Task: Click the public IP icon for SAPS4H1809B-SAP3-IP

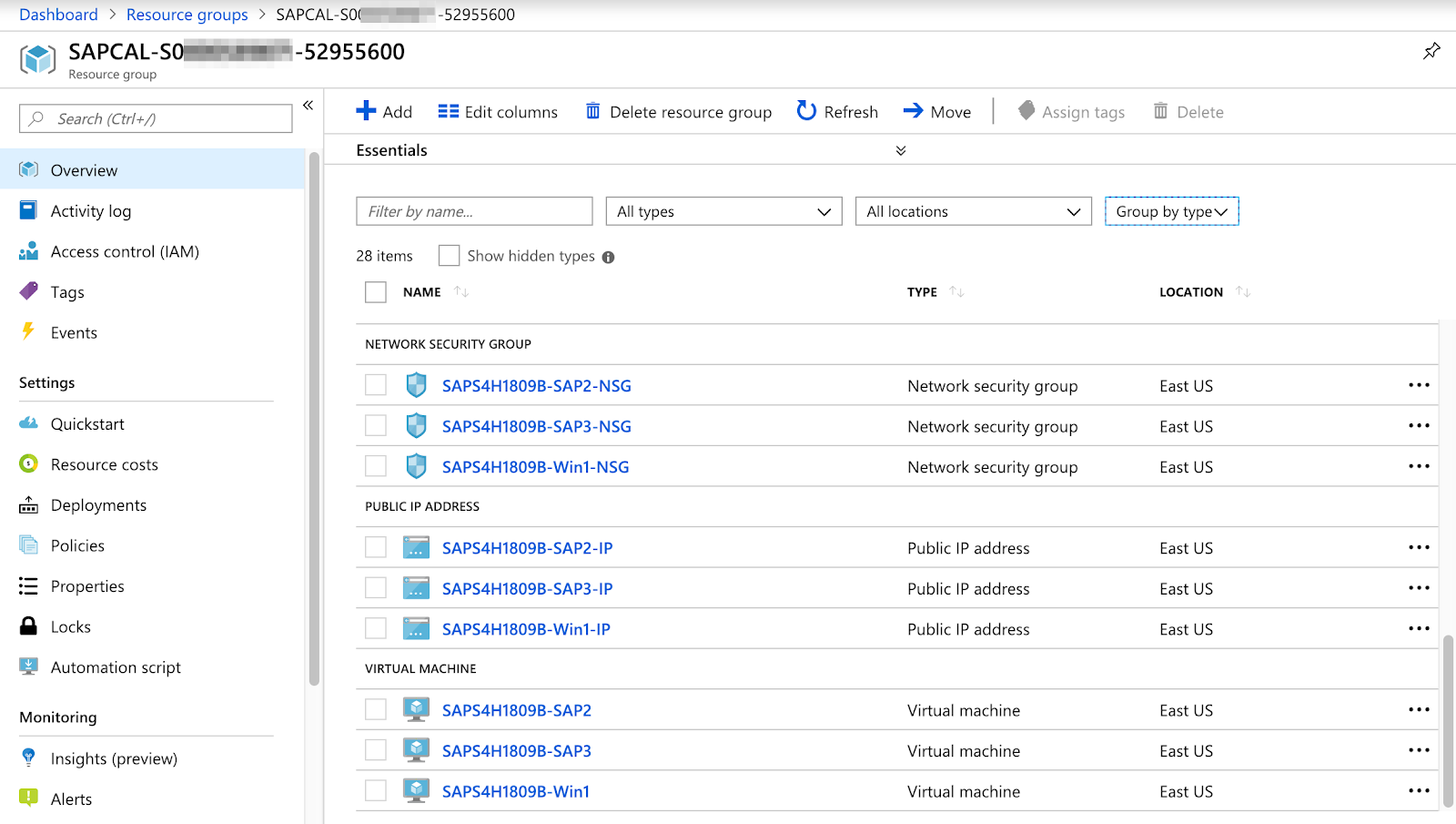Action: [416, 588]
